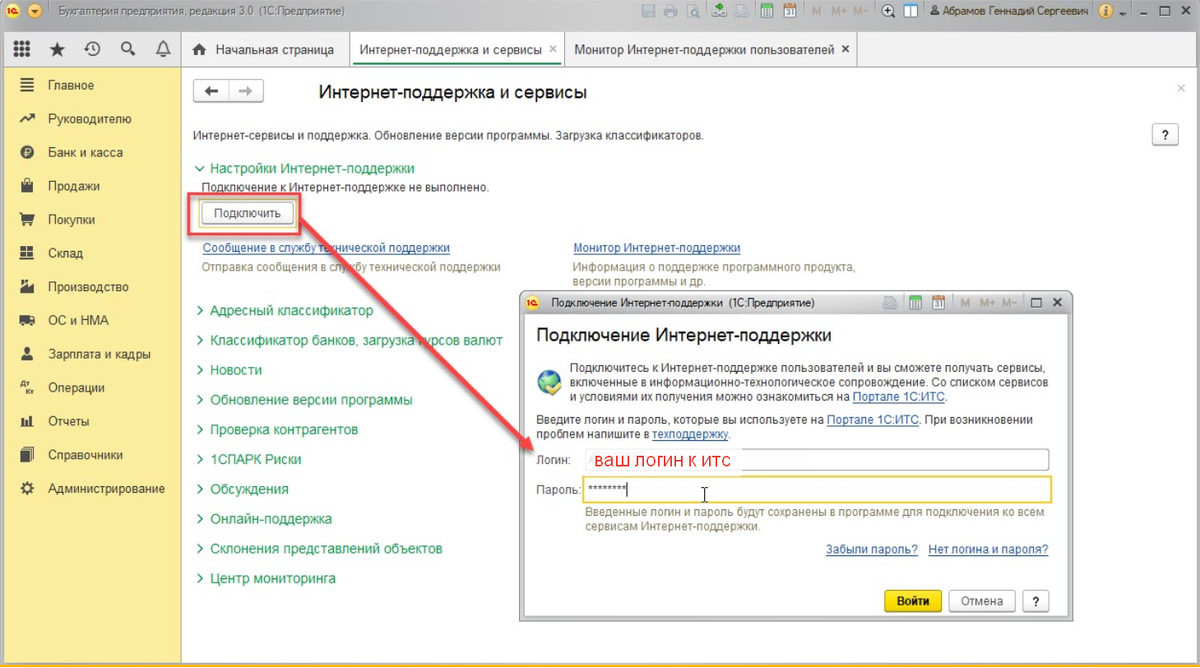Open the Банк и касса section
This screenshot has height=668, width=1200.
pos(92,153)
